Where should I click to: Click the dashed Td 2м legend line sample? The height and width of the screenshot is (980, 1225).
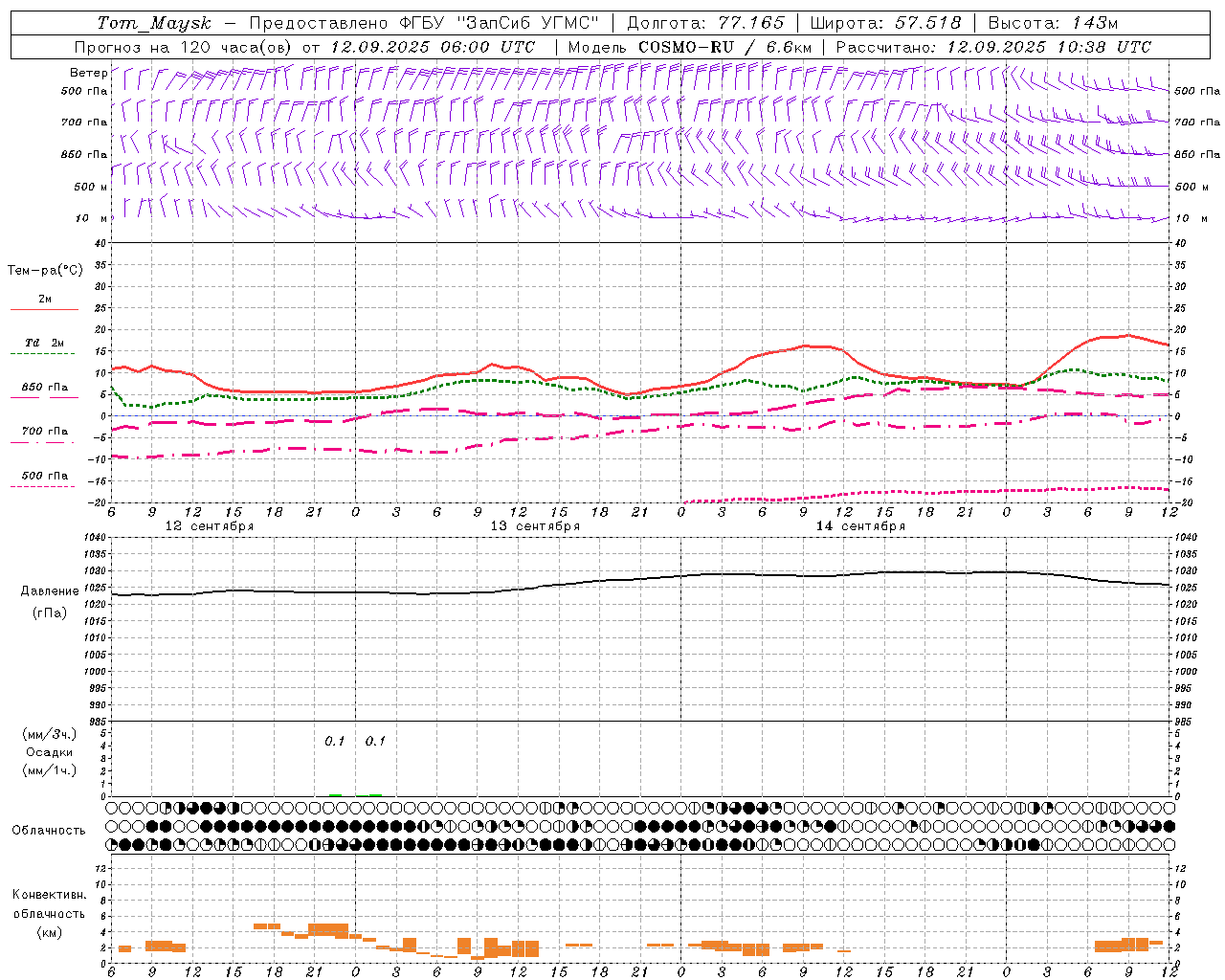(42, 354)
